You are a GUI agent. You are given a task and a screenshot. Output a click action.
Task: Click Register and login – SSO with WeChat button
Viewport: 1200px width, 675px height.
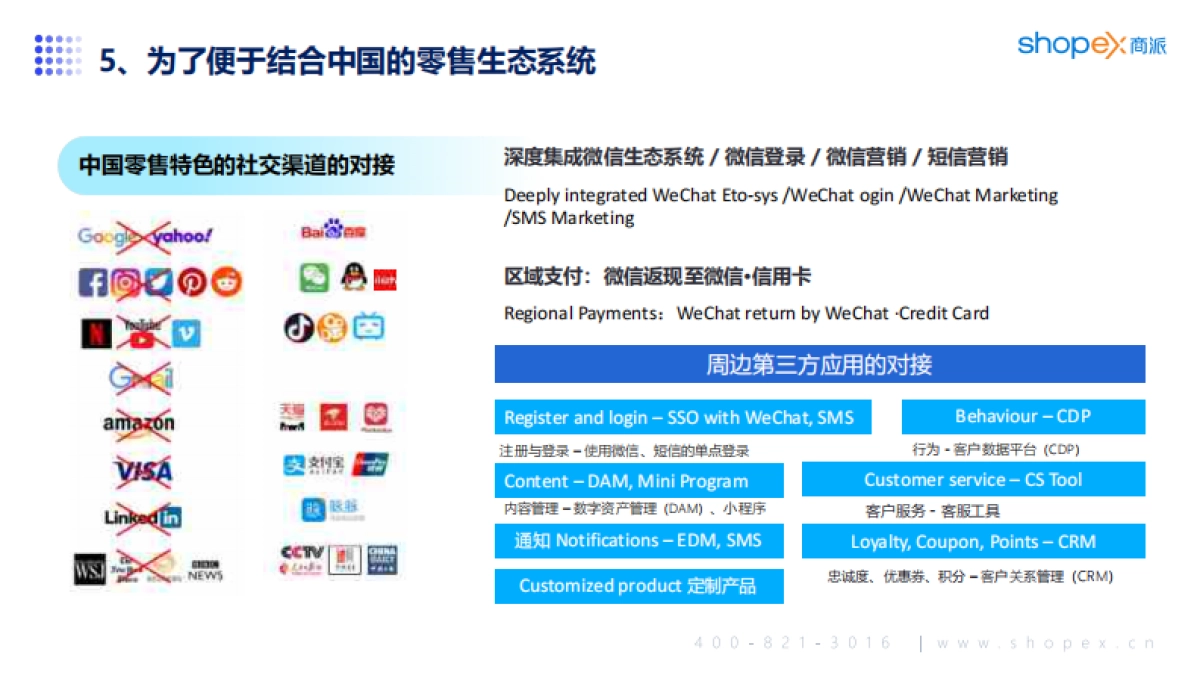(x=682, y=417)
